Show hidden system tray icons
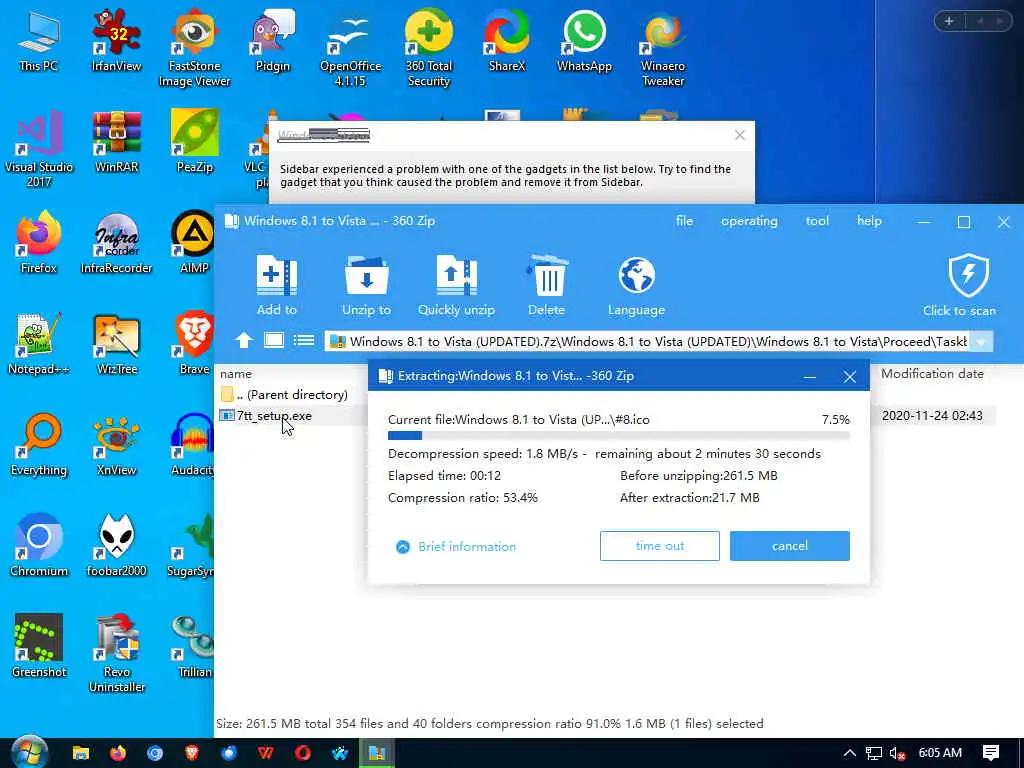 (x=849, y=753)
